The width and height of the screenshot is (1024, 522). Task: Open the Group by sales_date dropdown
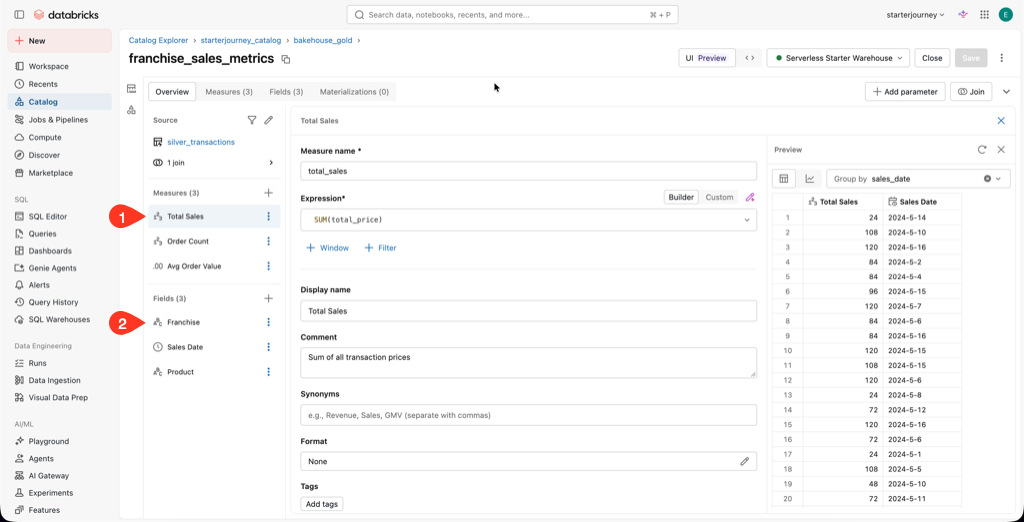pyautogui.click(x=918, y=178)
